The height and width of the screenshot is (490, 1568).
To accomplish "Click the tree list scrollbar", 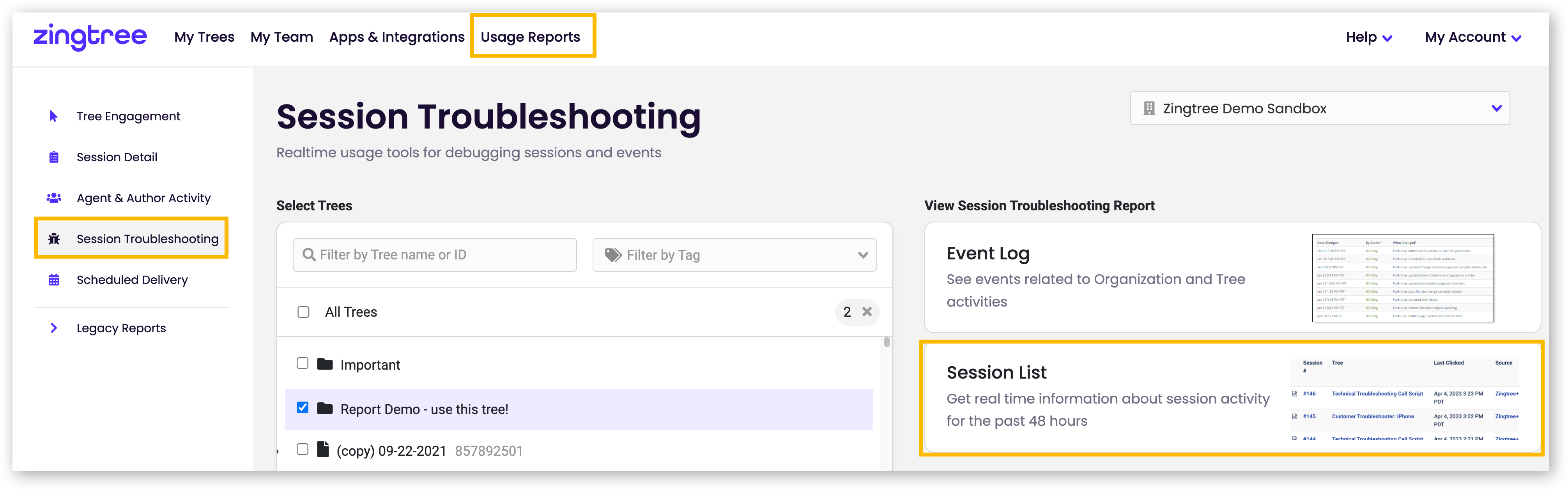I will [887, 342].
